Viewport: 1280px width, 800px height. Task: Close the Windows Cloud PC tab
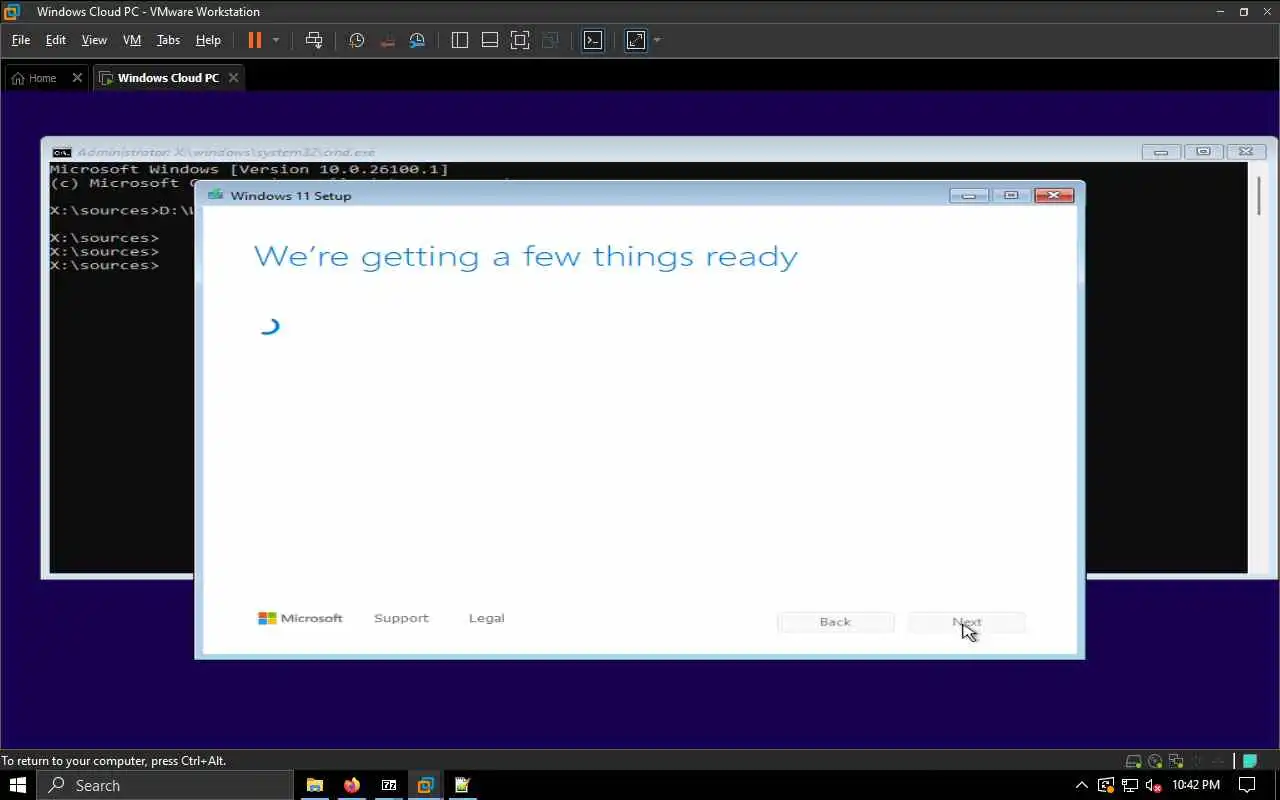[x=233, y=78]
